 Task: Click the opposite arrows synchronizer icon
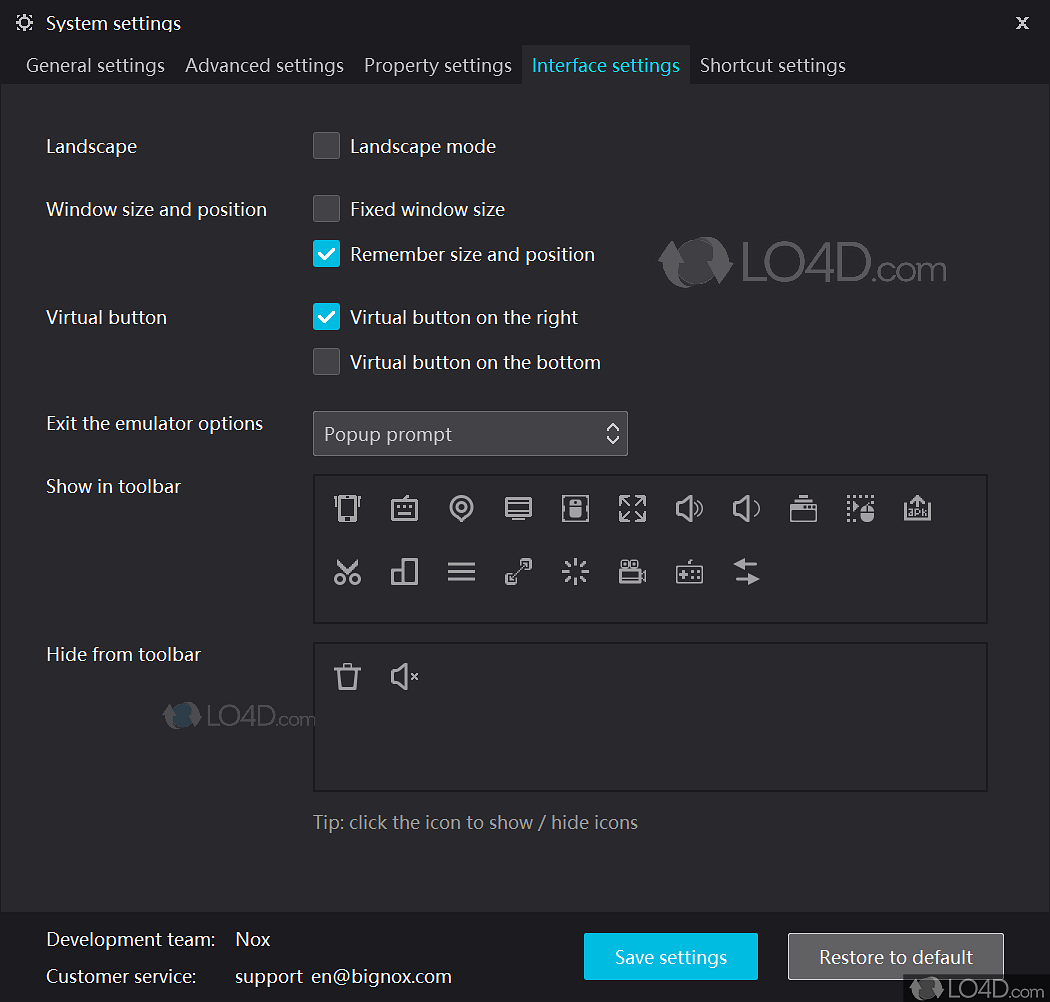(746, 572)
